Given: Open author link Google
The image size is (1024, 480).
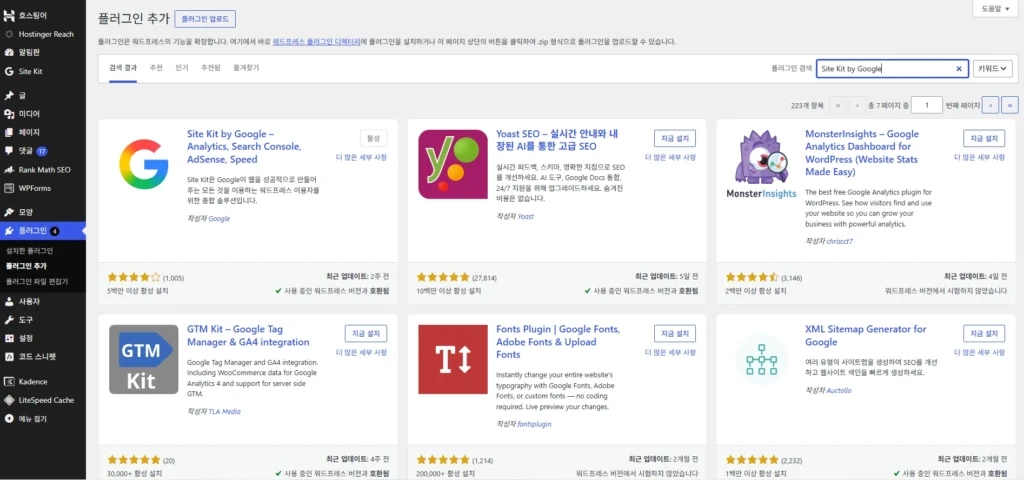Looking at the screenshot, I should [219, 219].
